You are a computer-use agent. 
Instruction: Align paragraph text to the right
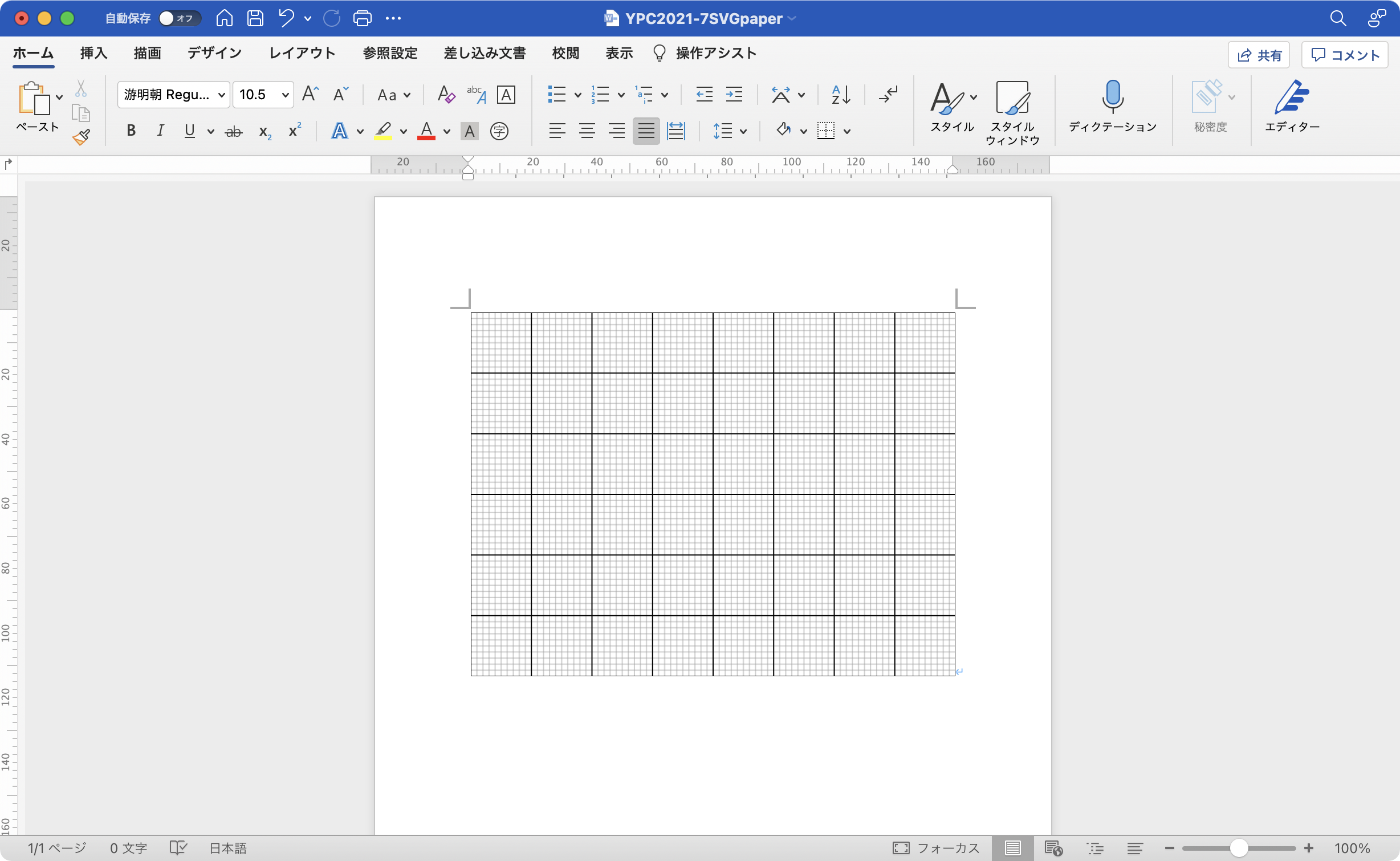pyautogui.click(x=617, y=131)
